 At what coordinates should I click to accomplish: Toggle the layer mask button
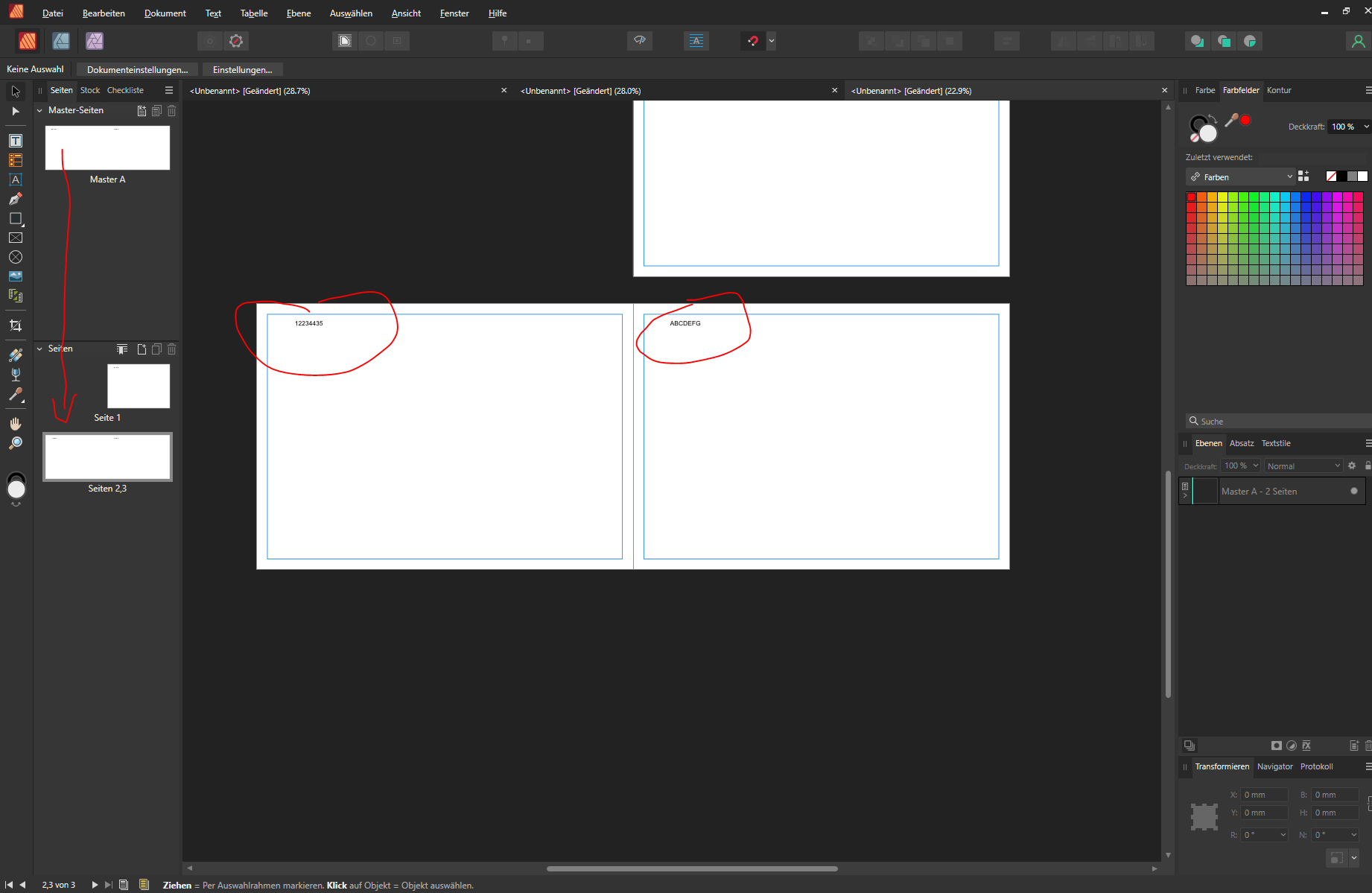(x=1276, y=746)
